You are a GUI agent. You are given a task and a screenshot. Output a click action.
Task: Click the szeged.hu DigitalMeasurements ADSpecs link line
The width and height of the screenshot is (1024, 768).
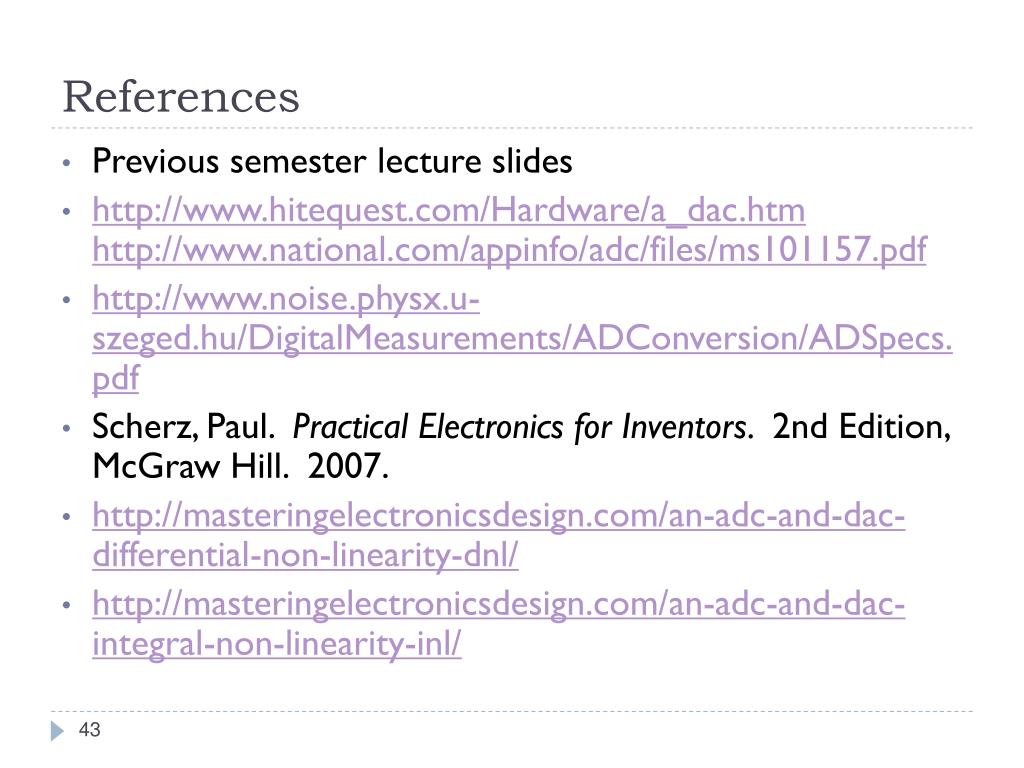522,339
